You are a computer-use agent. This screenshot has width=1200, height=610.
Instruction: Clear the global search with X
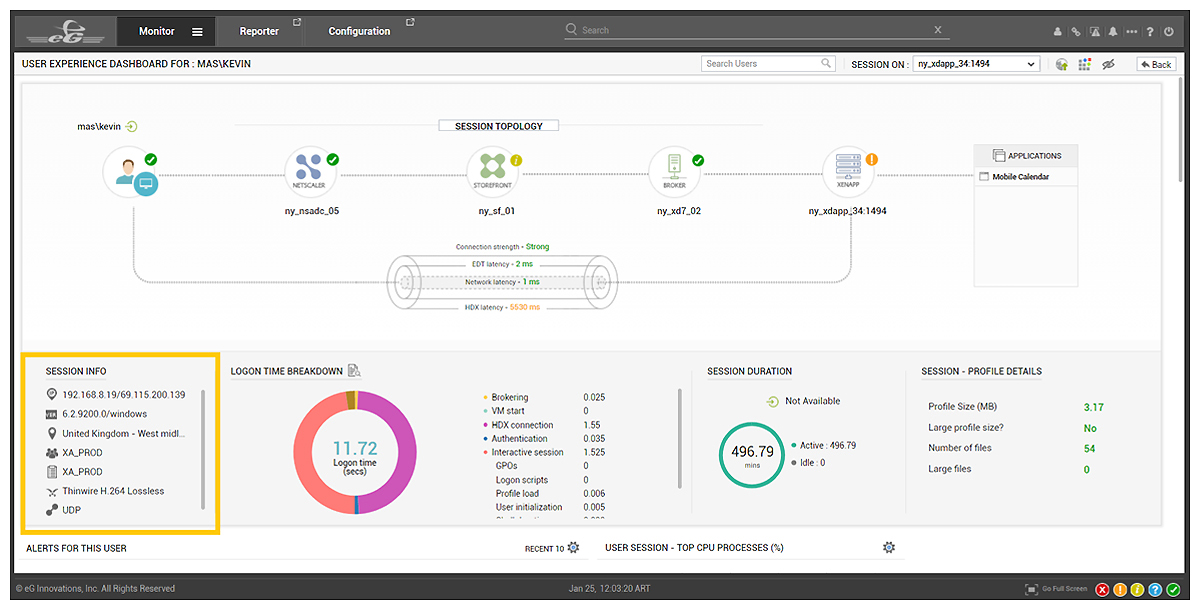coord(938,30)
